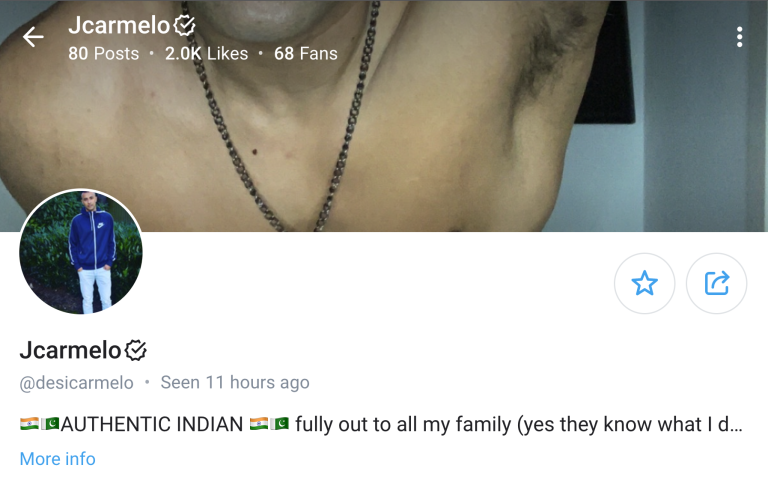Tap the verified badge beside the profile name

[135, 350]
